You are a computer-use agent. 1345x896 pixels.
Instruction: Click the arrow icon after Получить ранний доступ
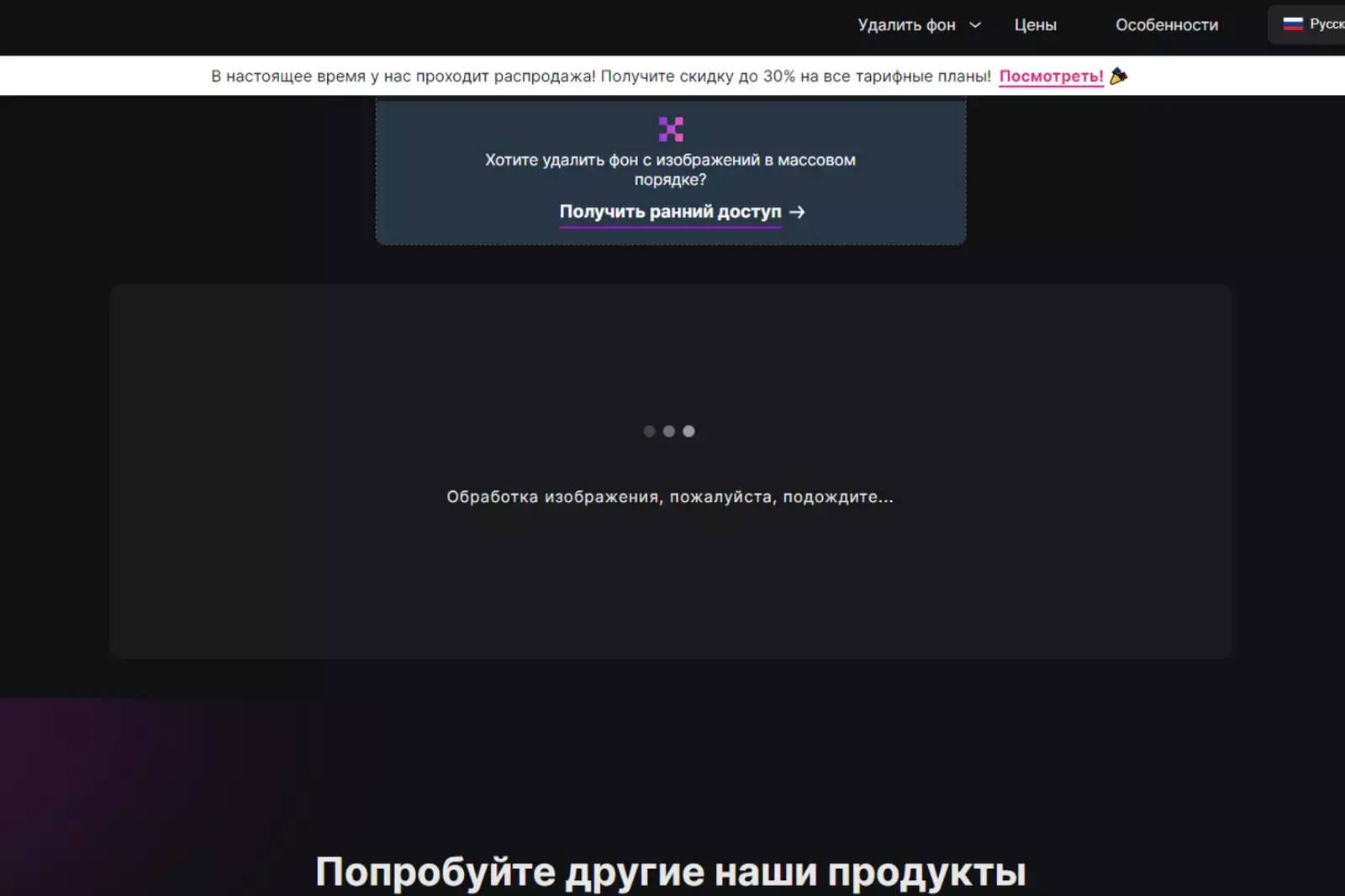point(797,213)
